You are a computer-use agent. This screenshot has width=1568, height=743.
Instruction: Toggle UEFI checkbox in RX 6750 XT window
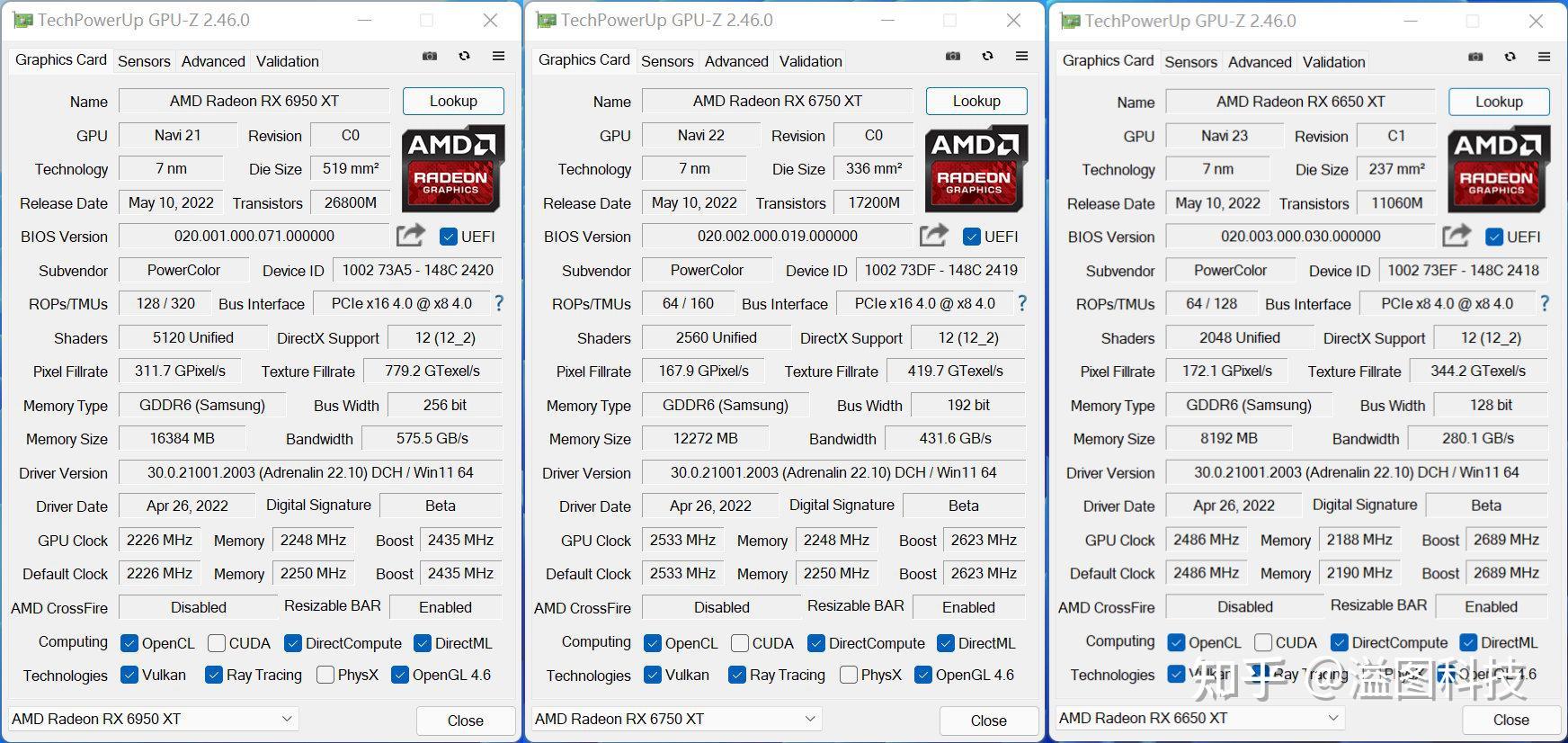972,237
